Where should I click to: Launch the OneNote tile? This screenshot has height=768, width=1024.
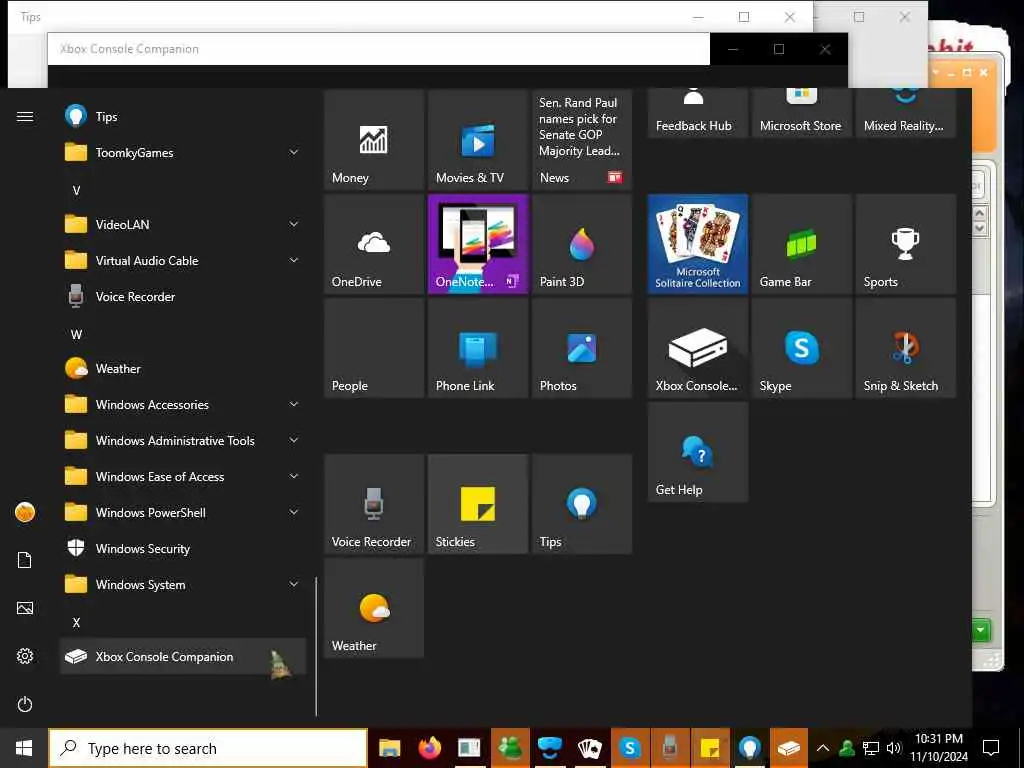(x=477, y=244)
